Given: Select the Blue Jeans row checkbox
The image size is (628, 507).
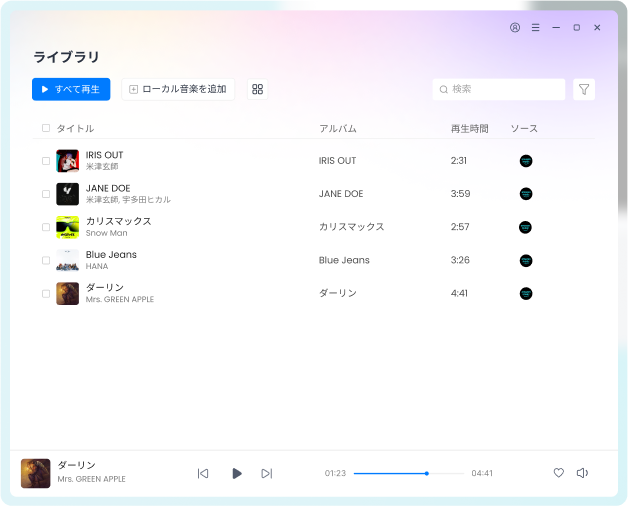Looking at the screenshot, I should [x=46, y=260].
